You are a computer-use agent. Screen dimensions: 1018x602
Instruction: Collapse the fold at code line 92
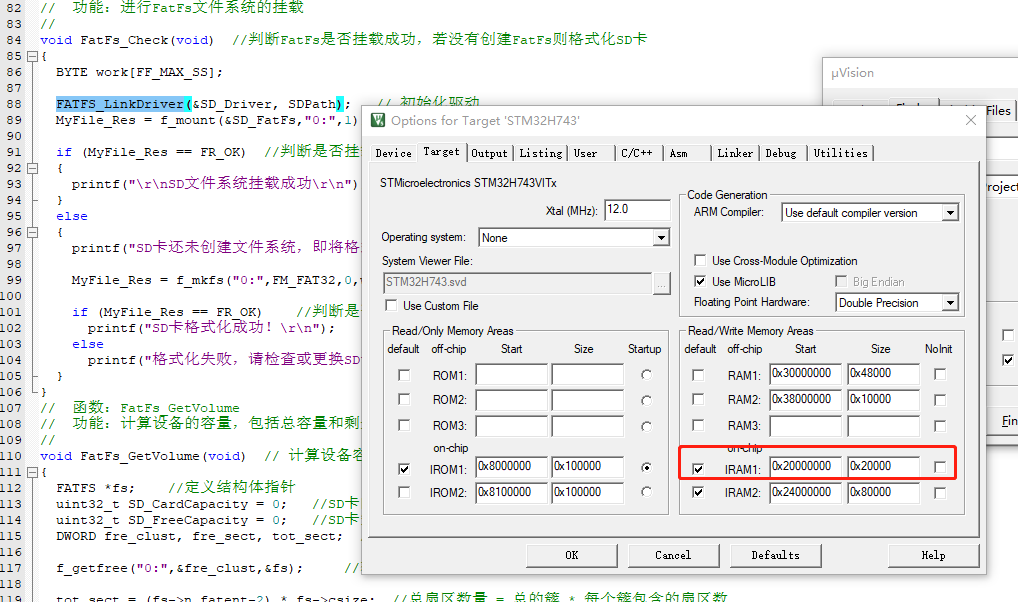pyautogui.click(x=32, y=168)
